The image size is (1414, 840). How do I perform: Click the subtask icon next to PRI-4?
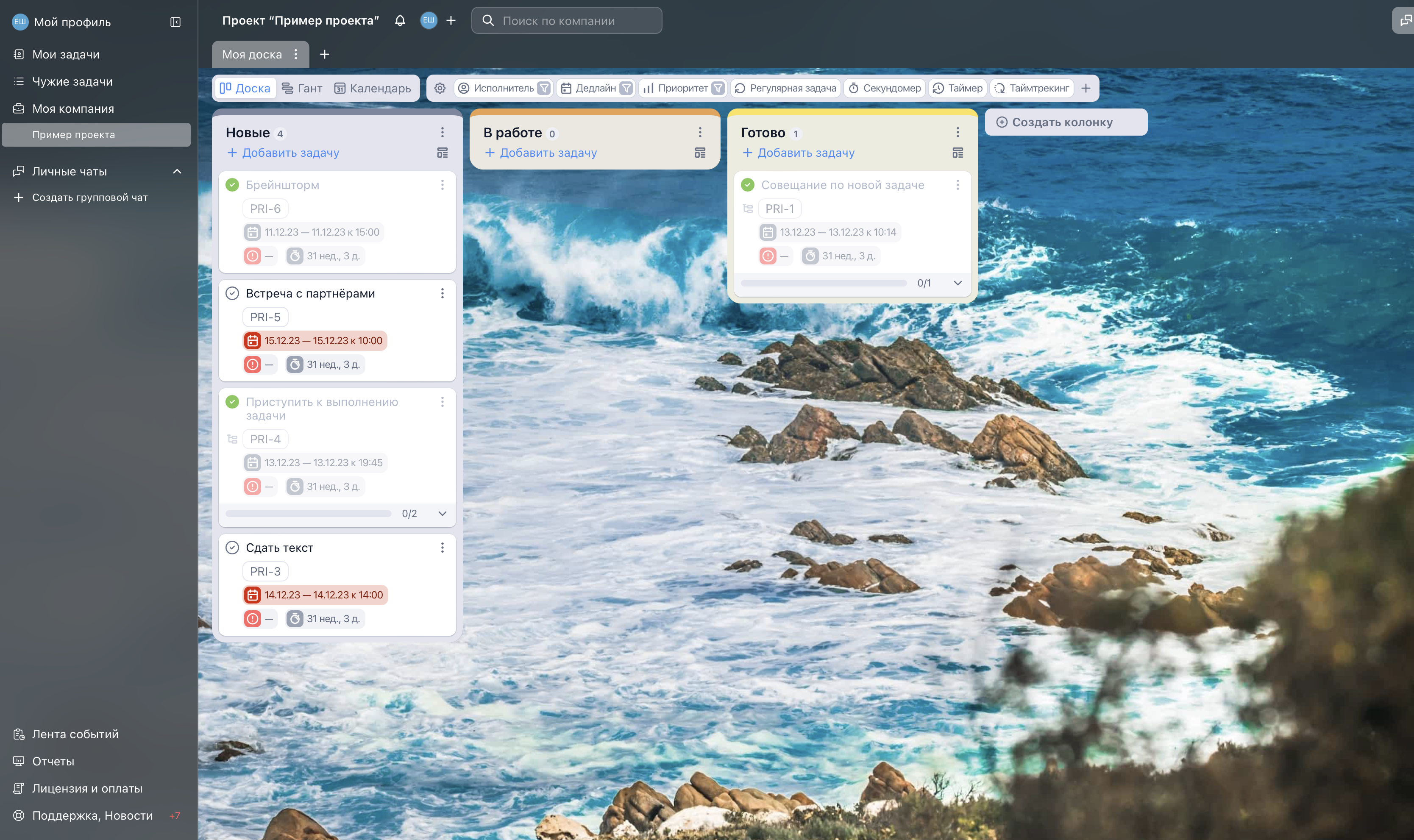click(x=232, y=439)
